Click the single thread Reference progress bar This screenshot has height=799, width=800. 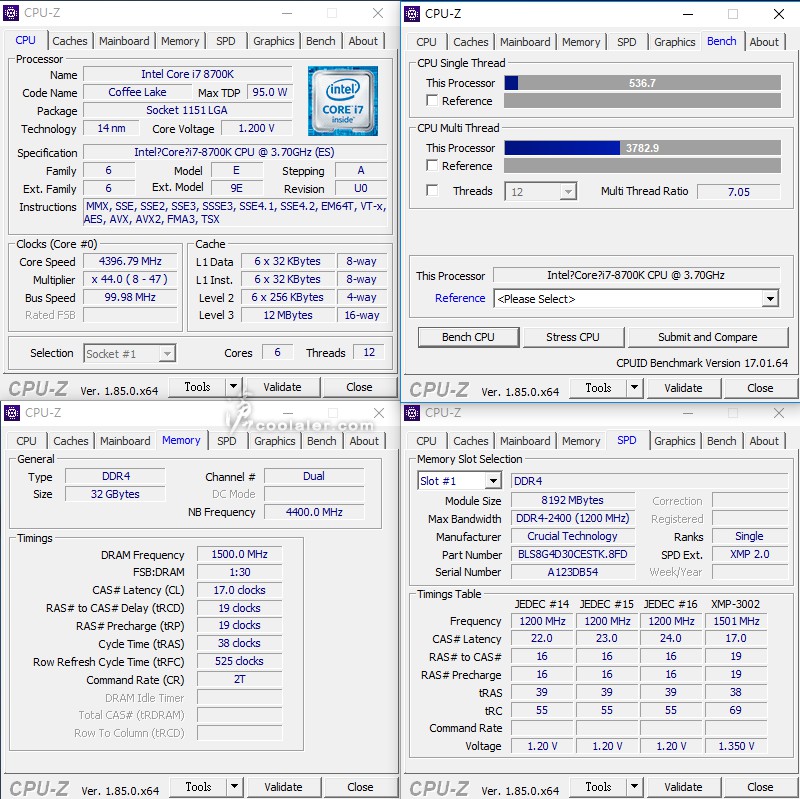(x=642, y=101)
